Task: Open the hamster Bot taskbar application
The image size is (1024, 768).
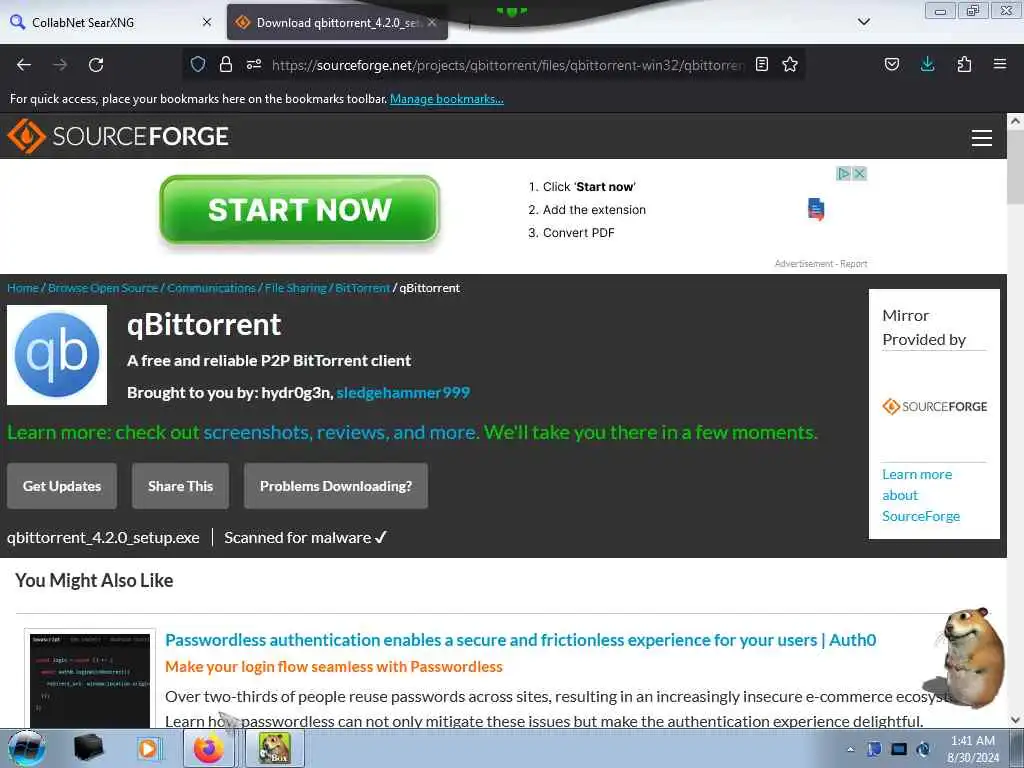Action: [x=274, y=748]
